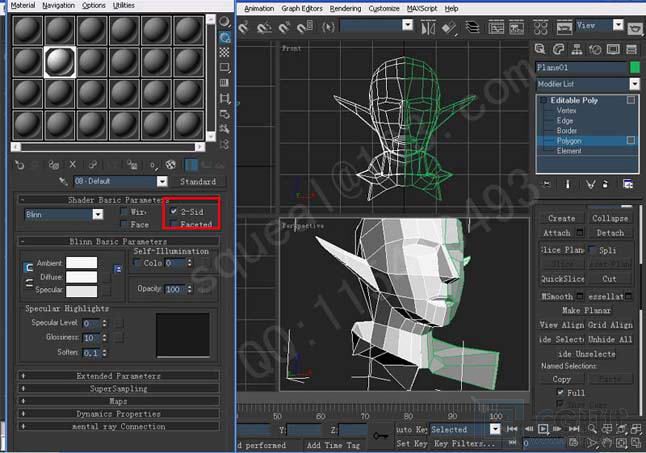
Task: Open the MAXScript menu
Action: pos(422,8)
